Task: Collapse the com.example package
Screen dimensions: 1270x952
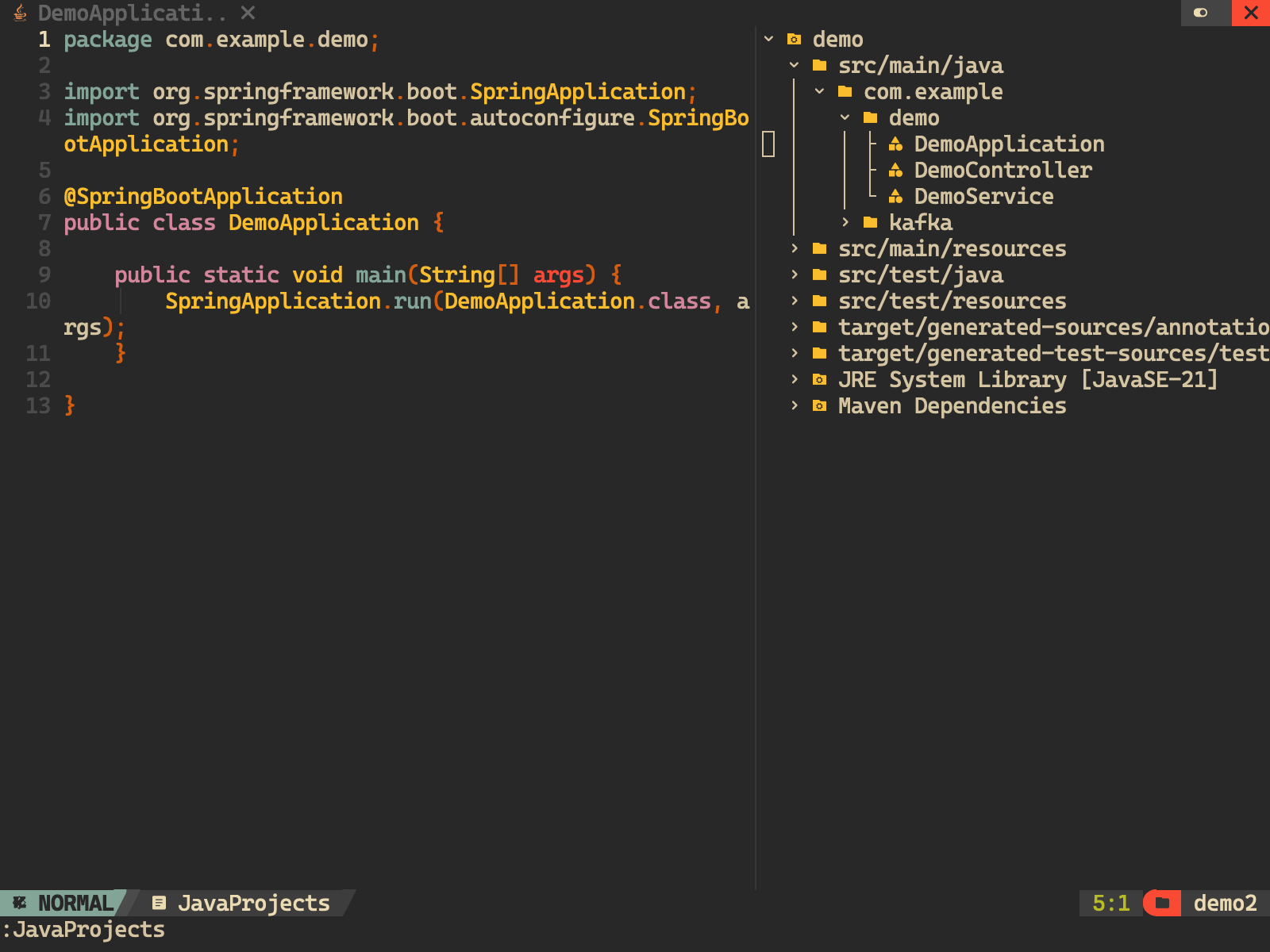Action: pyautogui.click(x=819, y=91)
